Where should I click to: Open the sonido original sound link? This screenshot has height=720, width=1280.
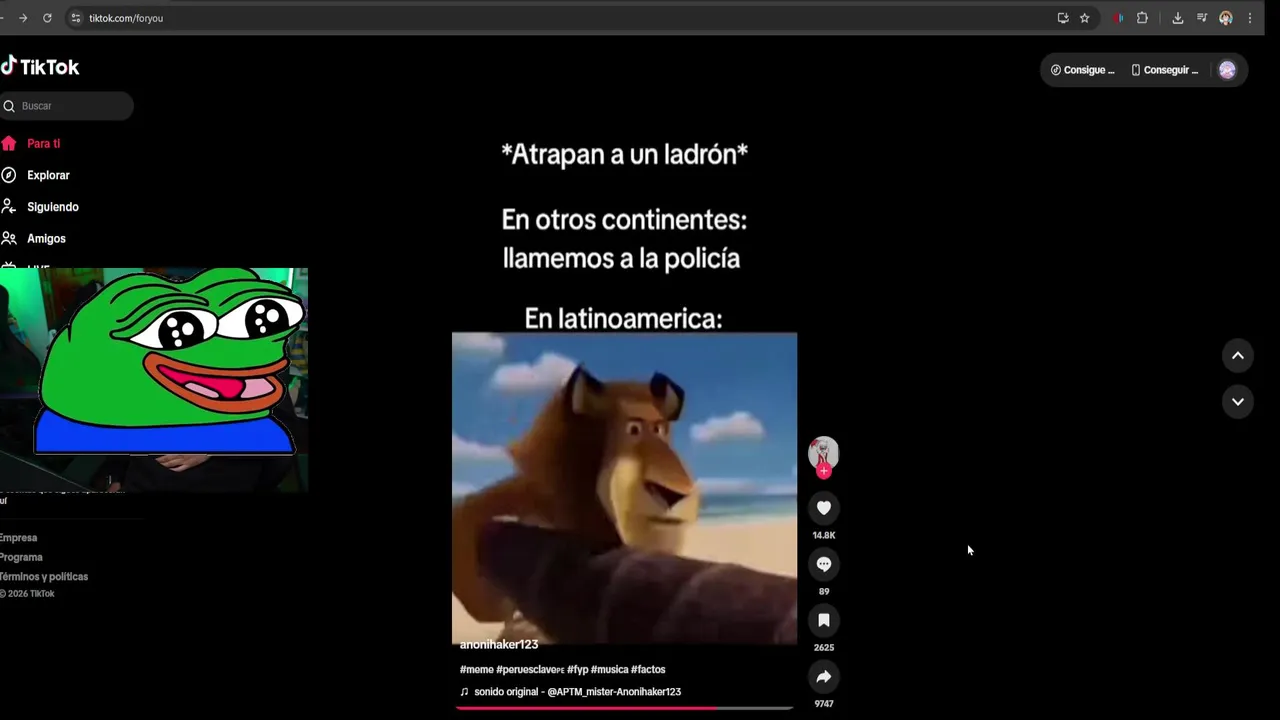[x=571, y=692]
